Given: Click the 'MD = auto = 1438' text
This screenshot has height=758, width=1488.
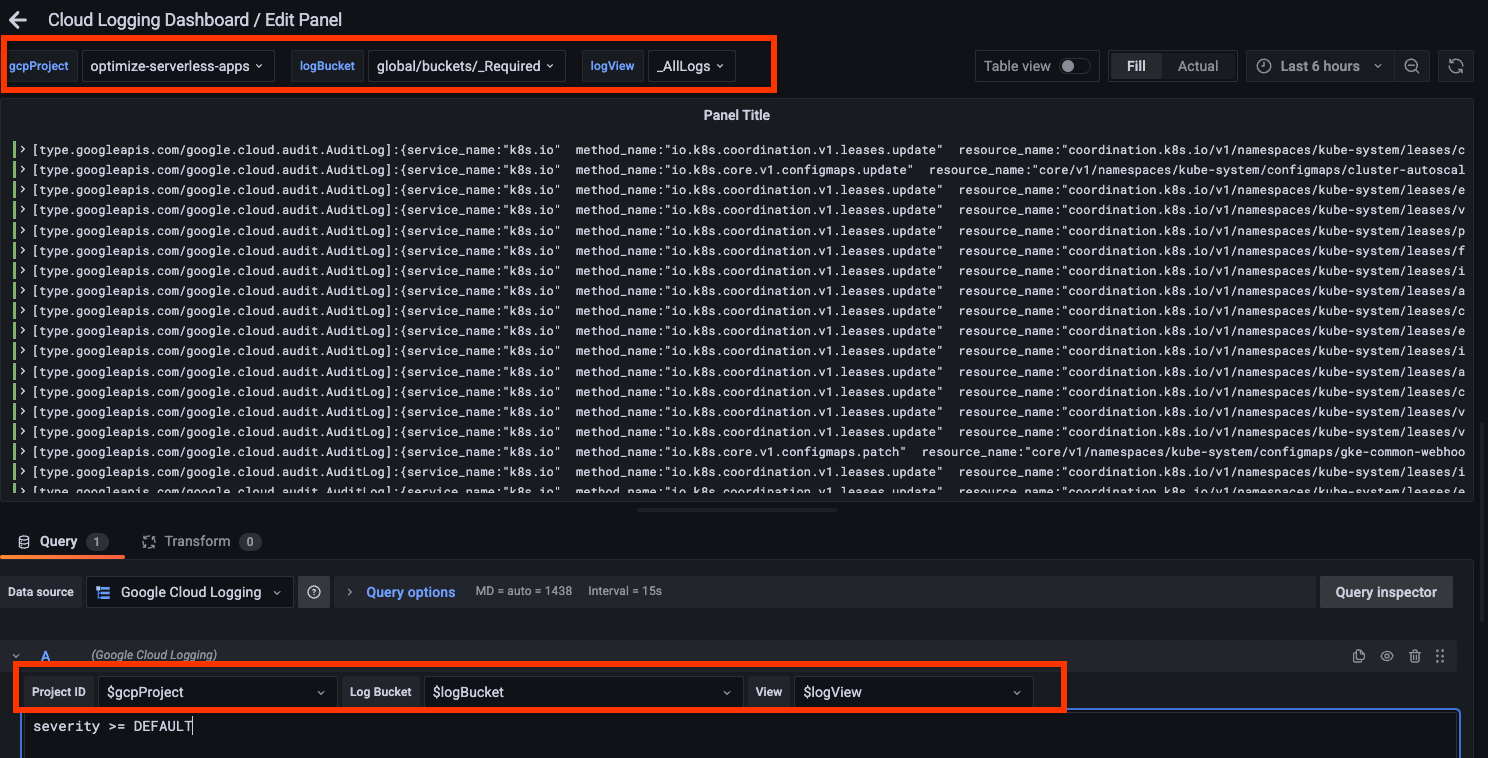Looking at the screenshot, I should click(x=523, y=591).
